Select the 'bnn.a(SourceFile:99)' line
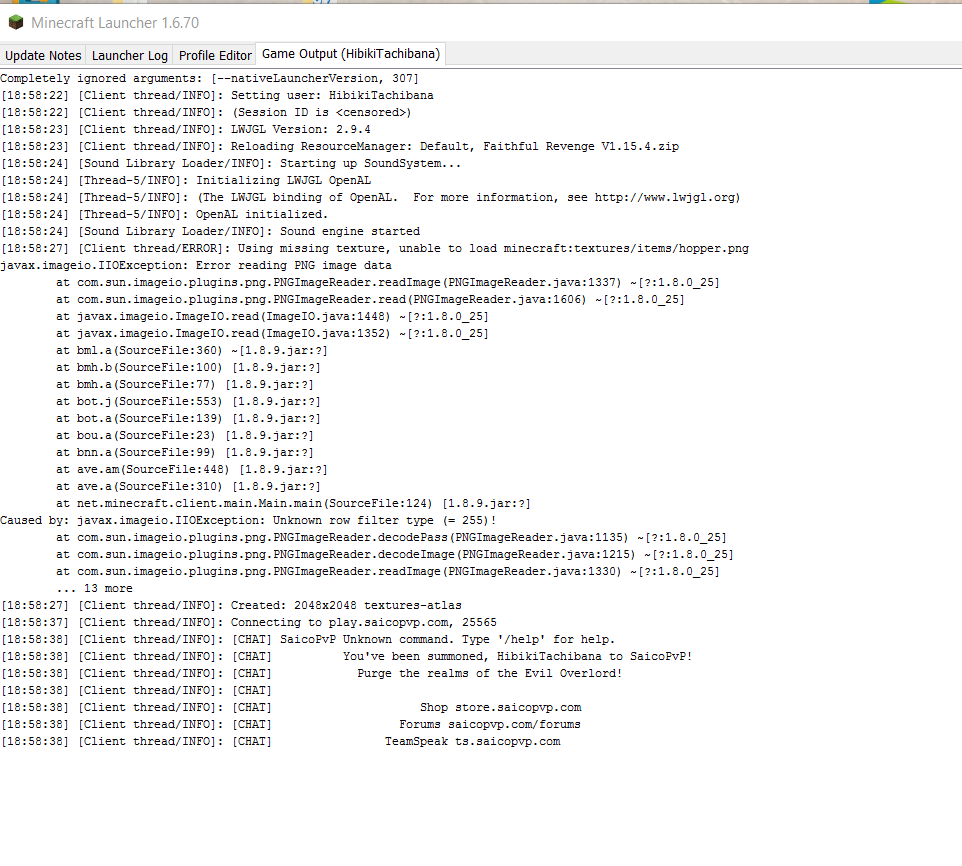This screenshot has width=962, height=866. [x=185, y=453]
